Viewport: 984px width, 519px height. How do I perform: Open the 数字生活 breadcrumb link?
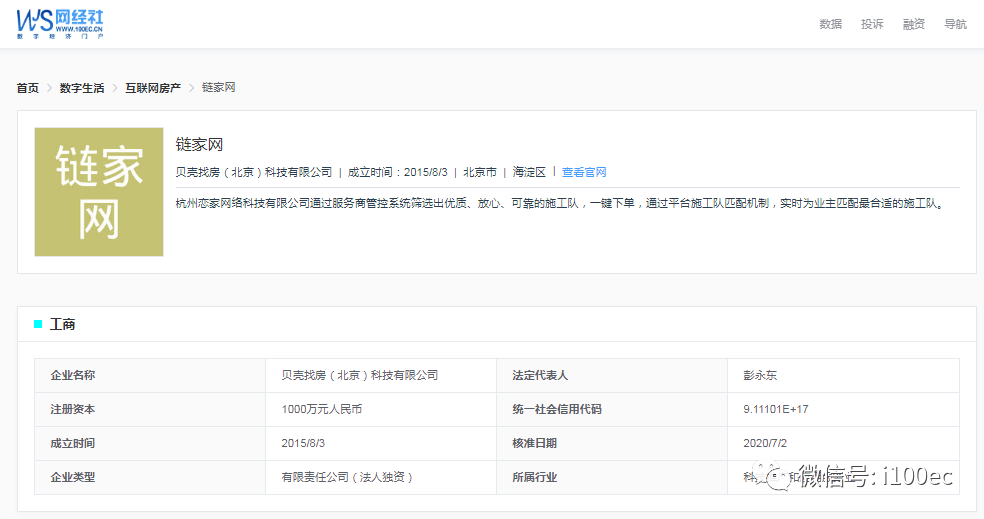(82, 88)
